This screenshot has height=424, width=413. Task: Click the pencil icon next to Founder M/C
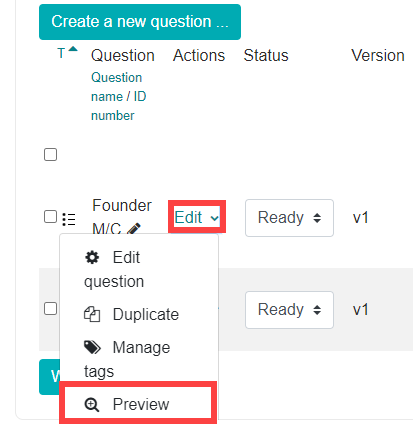[x=133, y=229]
